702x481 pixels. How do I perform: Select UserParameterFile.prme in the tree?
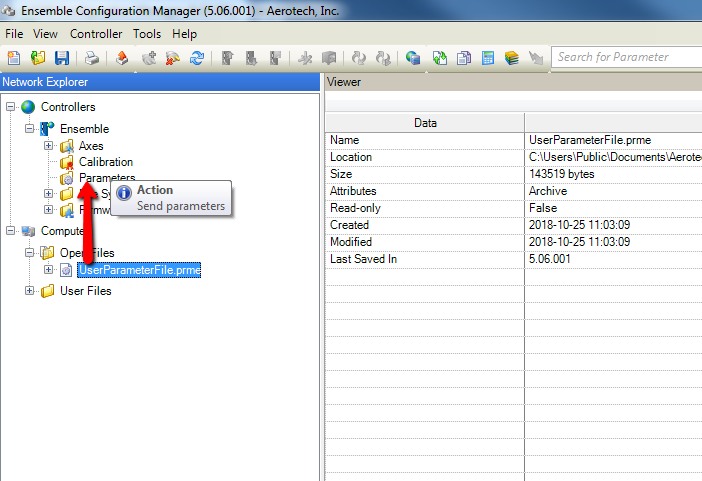pyautogui.click(x=139, y=270)
